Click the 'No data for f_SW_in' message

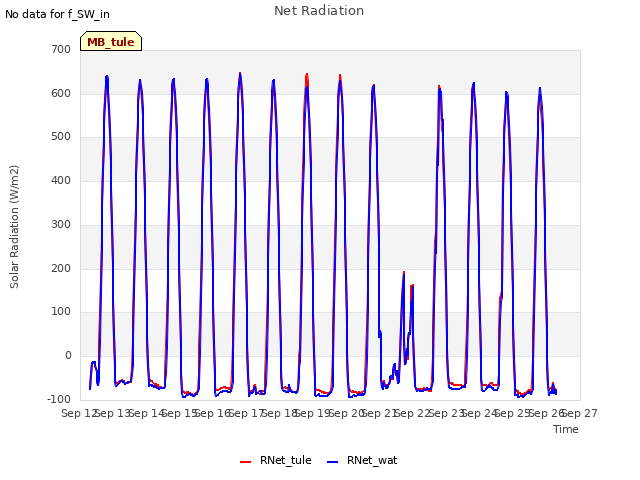click(57, 14)
